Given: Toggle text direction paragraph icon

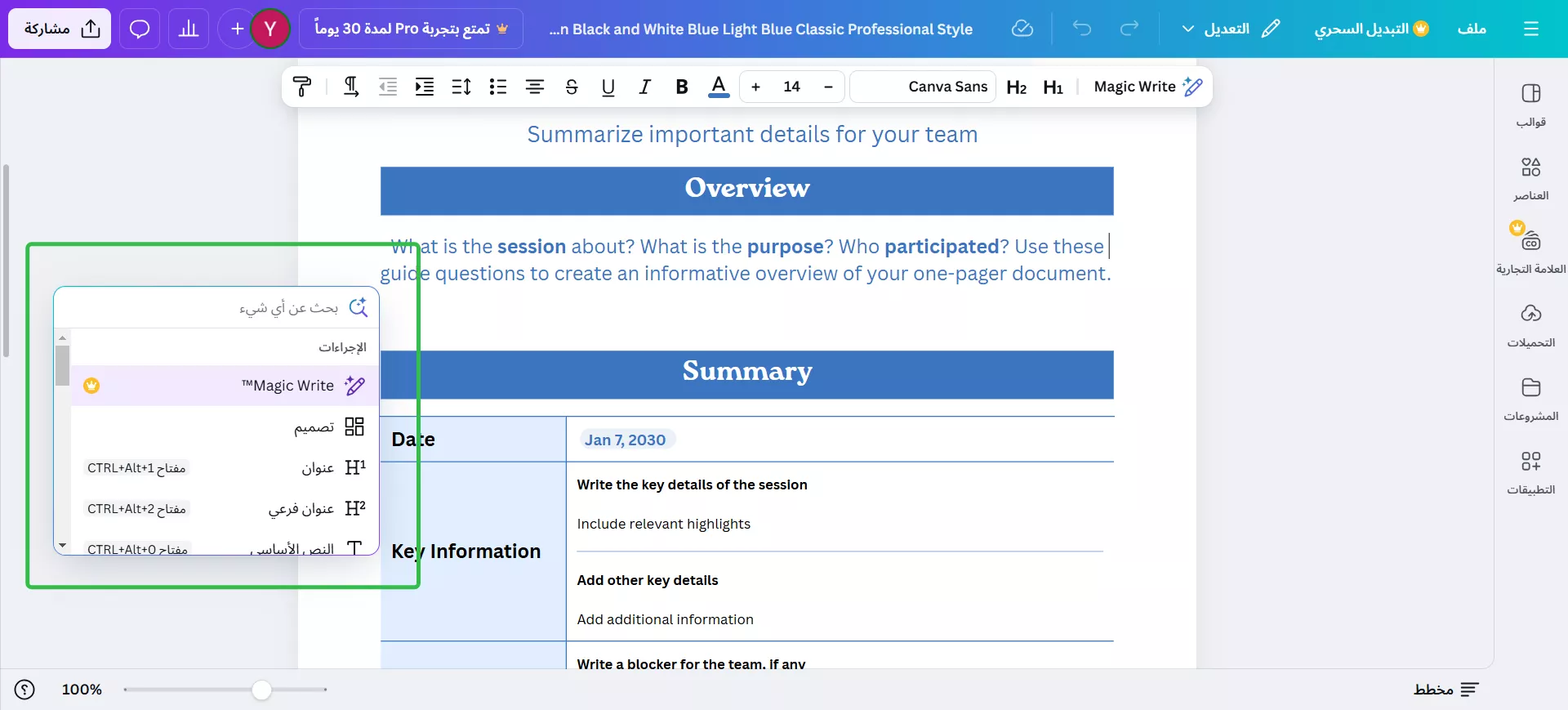Looking at the screenshot, I should click(x=351, y=87).
